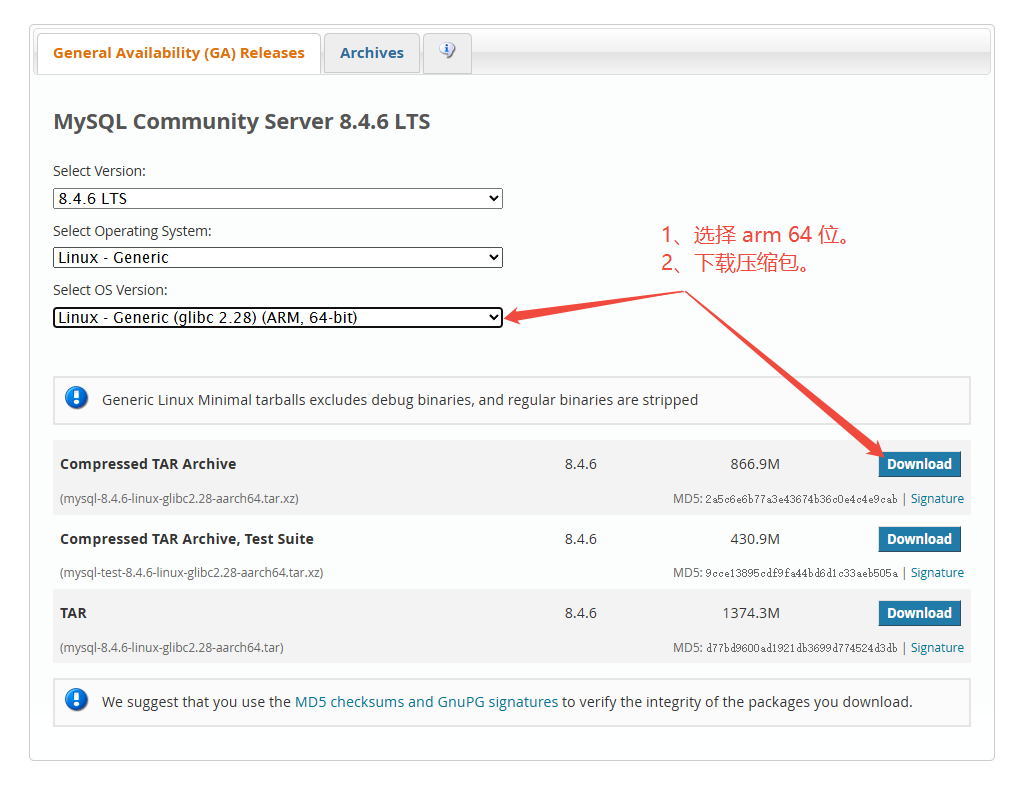Click the TAR package MD5 checksum value

pyautogui.click(x=801, y=648)
